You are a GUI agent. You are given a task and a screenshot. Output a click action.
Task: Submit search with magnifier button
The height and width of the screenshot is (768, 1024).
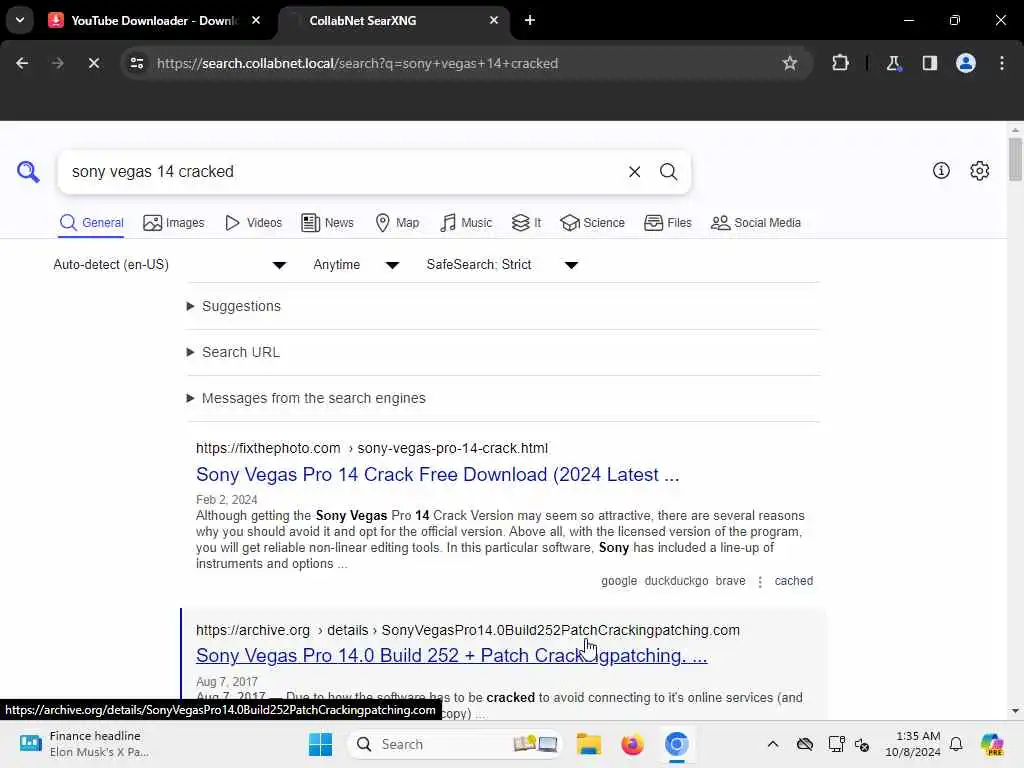pyautogui.click(x=668, y=172)
